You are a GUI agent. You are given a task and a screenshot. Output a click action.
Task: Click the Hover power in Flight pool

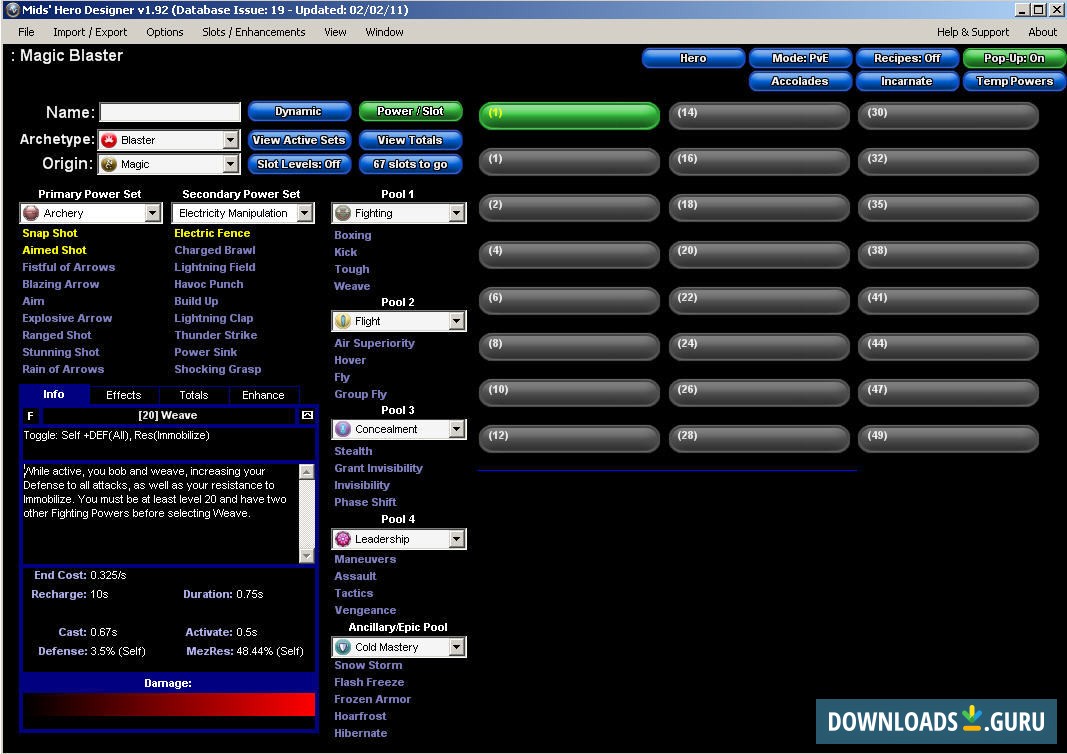pyautogui.click(x=350, y=361)
